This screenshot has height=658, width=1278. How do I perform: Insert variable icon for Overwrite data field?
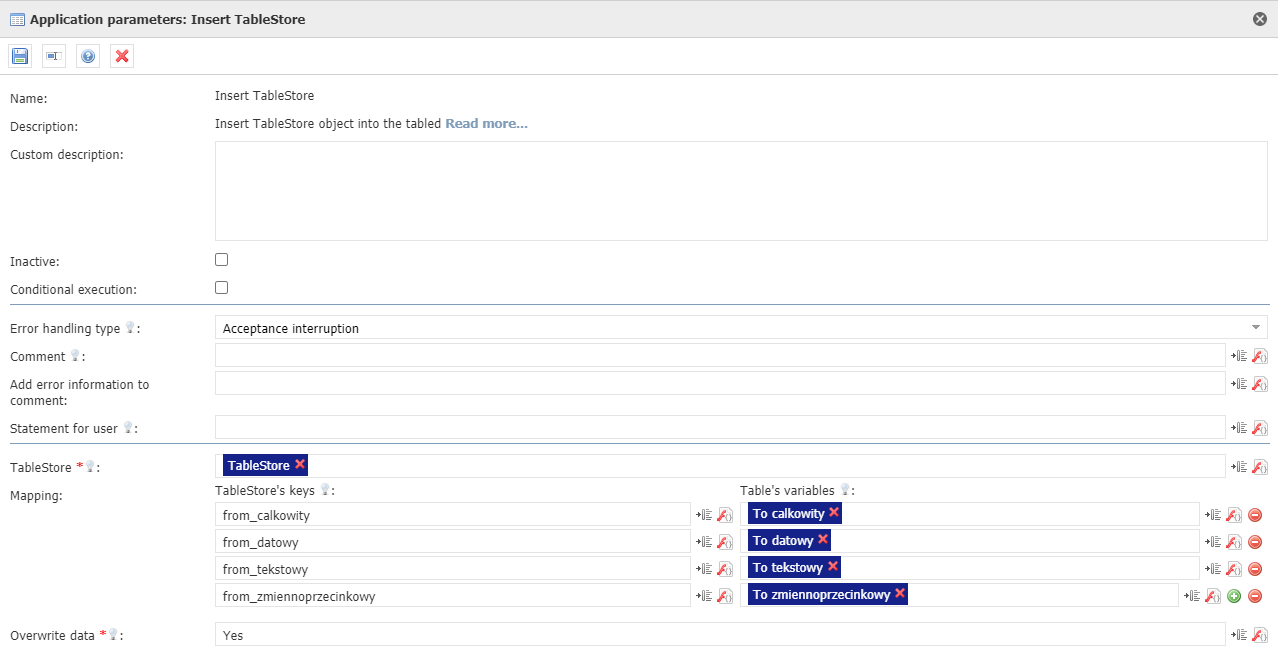click(x=1240, y=635)
